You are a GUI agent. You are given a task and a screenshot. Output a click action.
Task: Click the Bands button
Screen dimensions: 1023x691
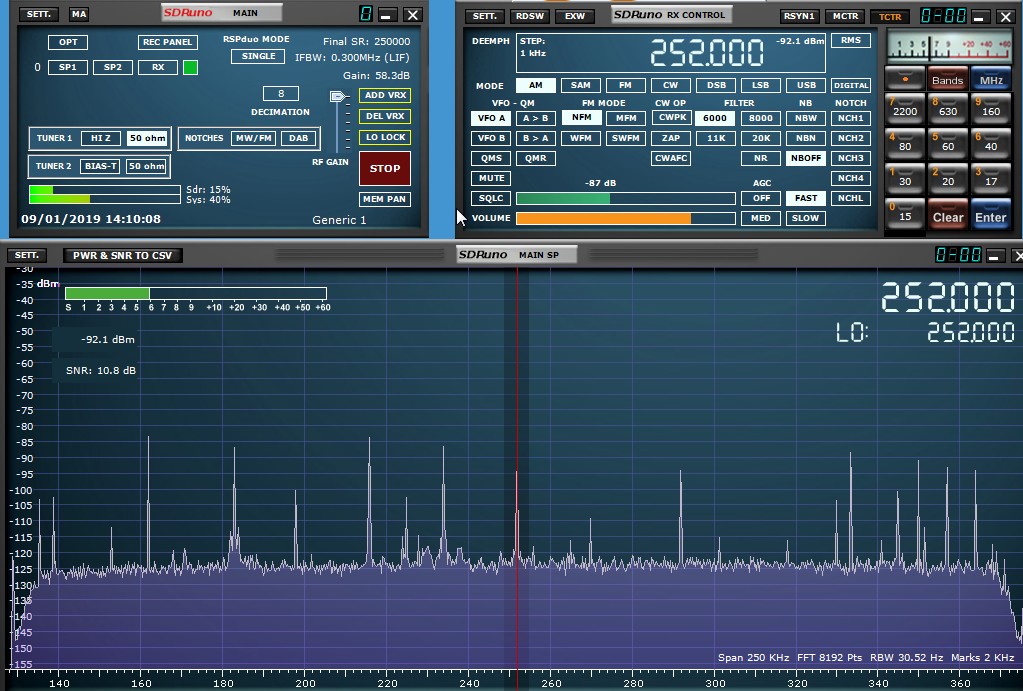pos(947,79)
